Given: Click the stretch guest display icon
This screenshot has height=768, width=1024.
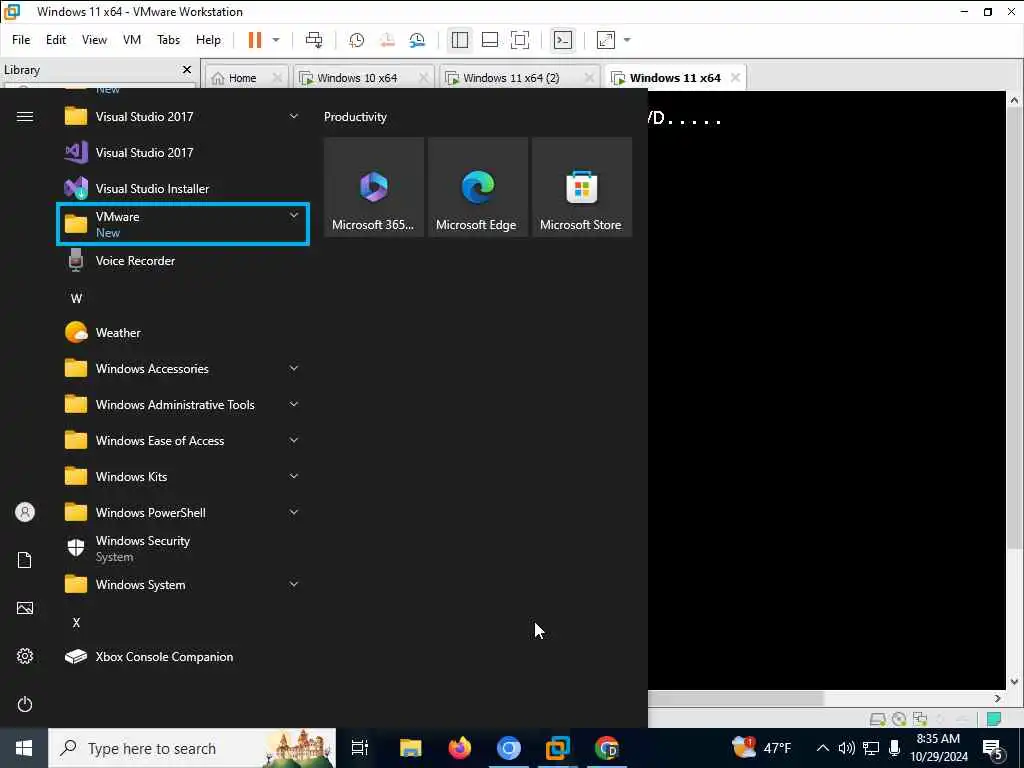Looking at the screenshot, I should [x=605, y=40].
